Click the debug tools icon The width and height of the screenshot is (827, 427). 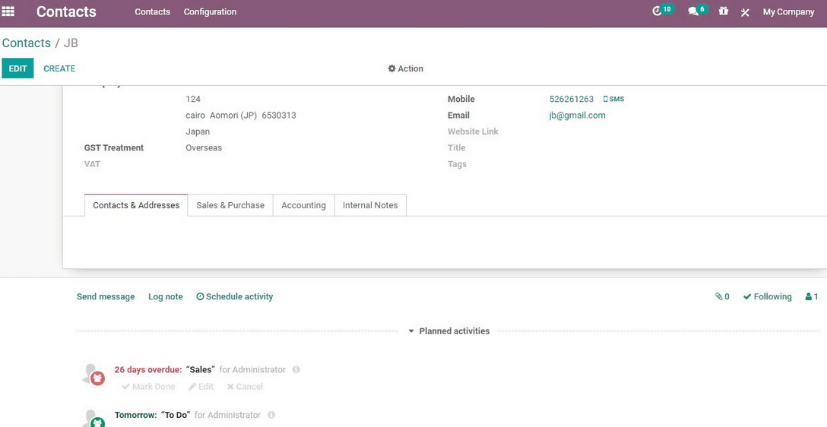point(745,13)
